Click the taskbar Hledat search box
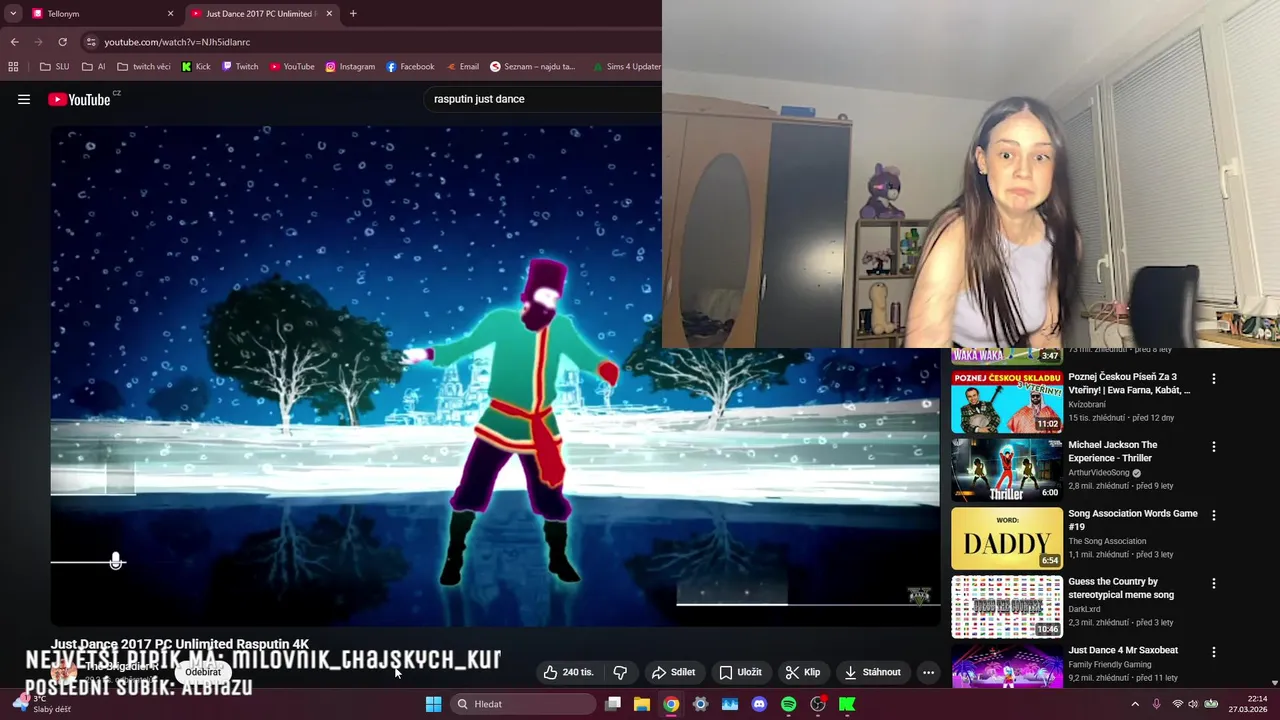The height and width of the screenshot is (720, 1280). point(523,704)
